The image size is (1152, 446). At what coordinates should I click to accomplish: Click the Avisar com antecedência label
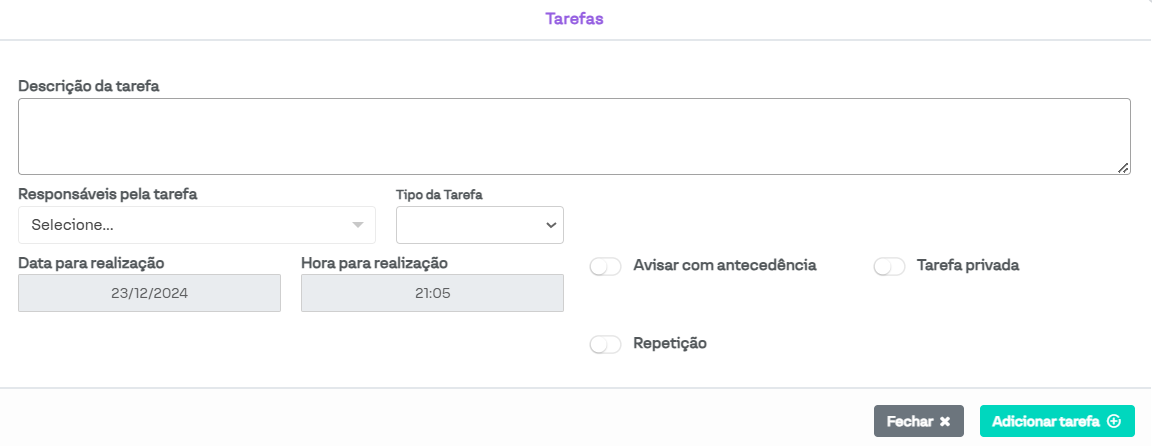[725, 266]
